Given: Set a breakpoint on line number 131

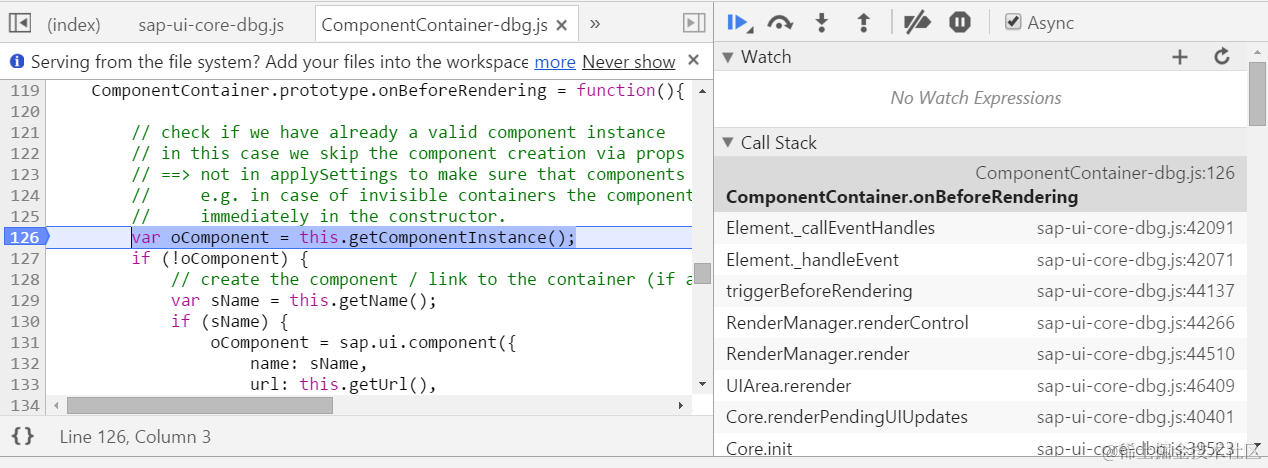Looking at the screenshot, I should (24, 342).
